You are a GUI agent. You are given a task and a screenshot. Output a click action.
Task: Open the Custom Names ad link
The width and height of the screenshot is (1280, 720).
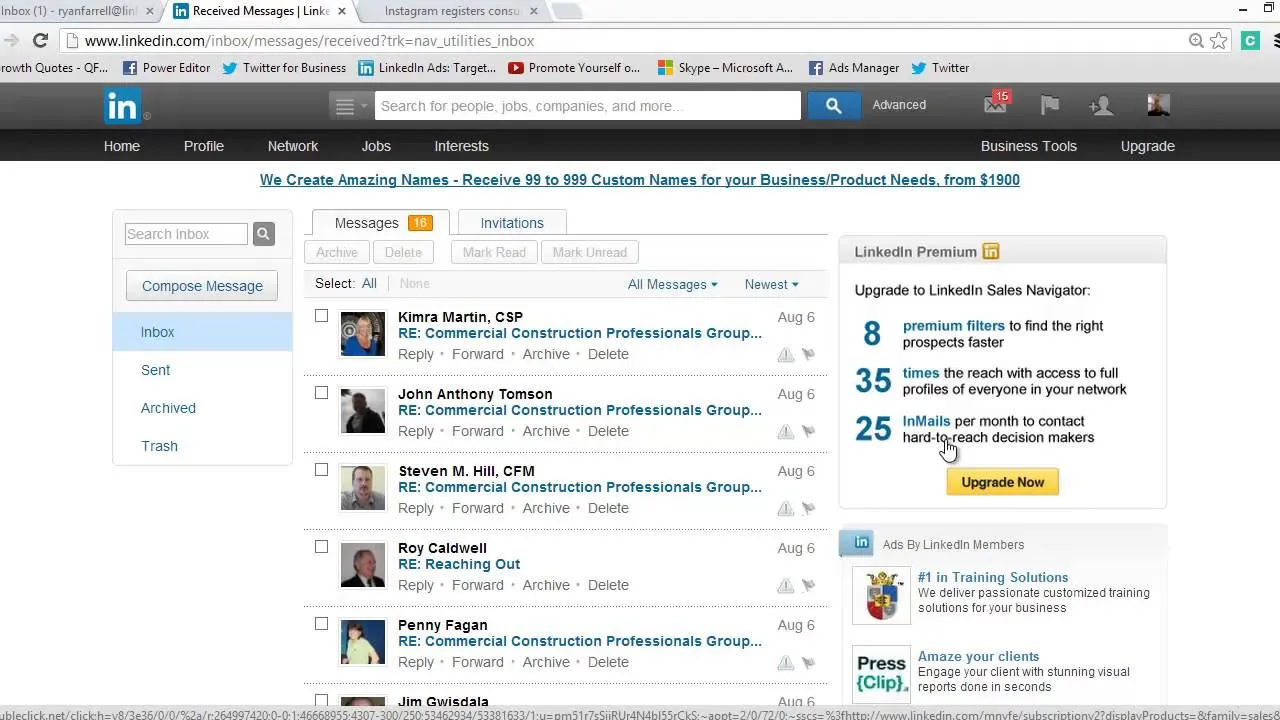tap(640, 180)
